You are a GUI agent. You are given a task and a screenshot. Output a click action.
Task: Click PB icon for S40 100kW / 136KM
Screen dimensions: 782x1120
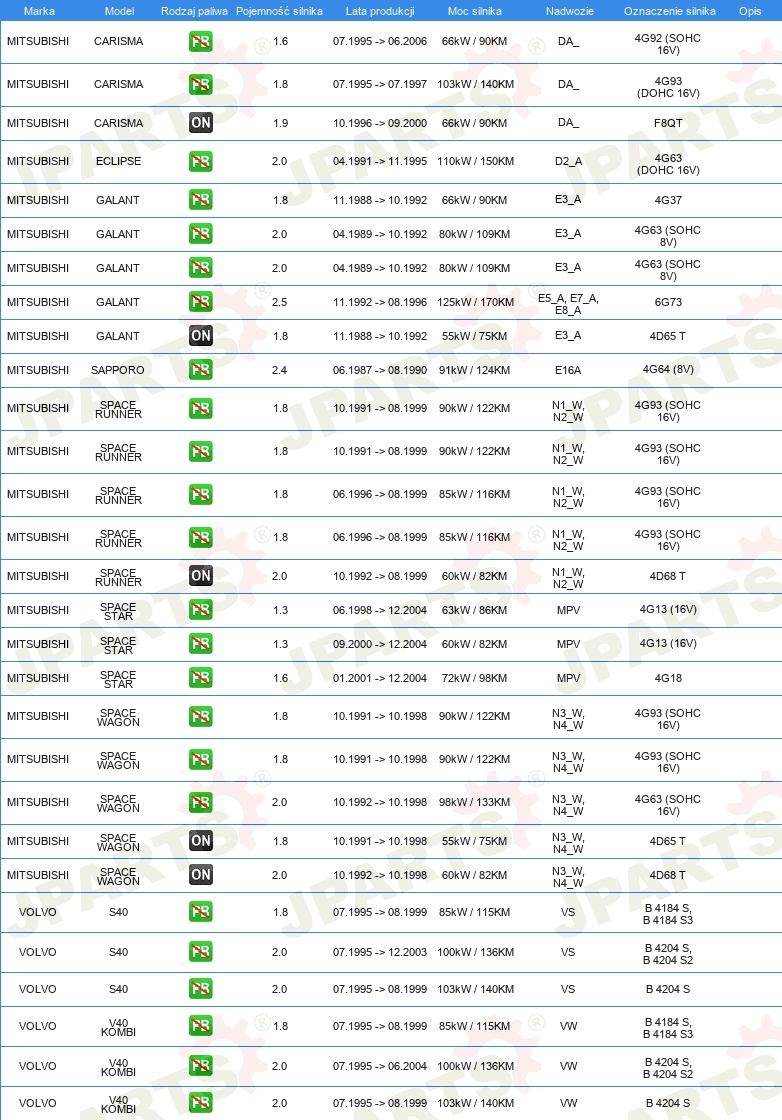(201, 952)
